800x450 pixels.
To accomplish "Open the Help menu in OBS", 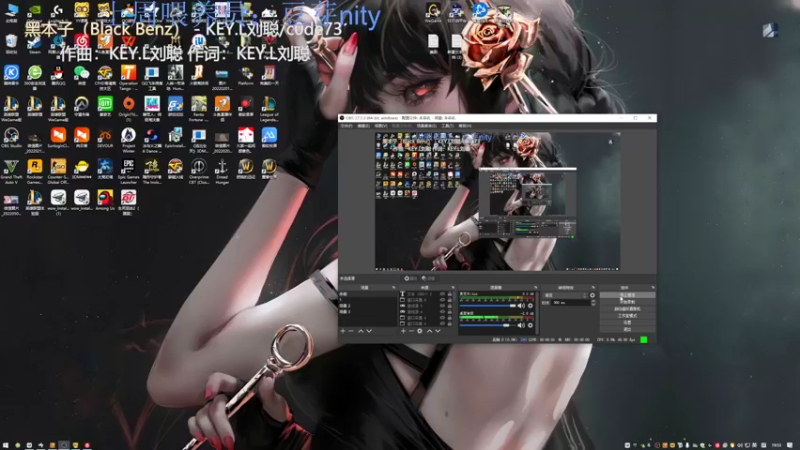I will 465,126.
